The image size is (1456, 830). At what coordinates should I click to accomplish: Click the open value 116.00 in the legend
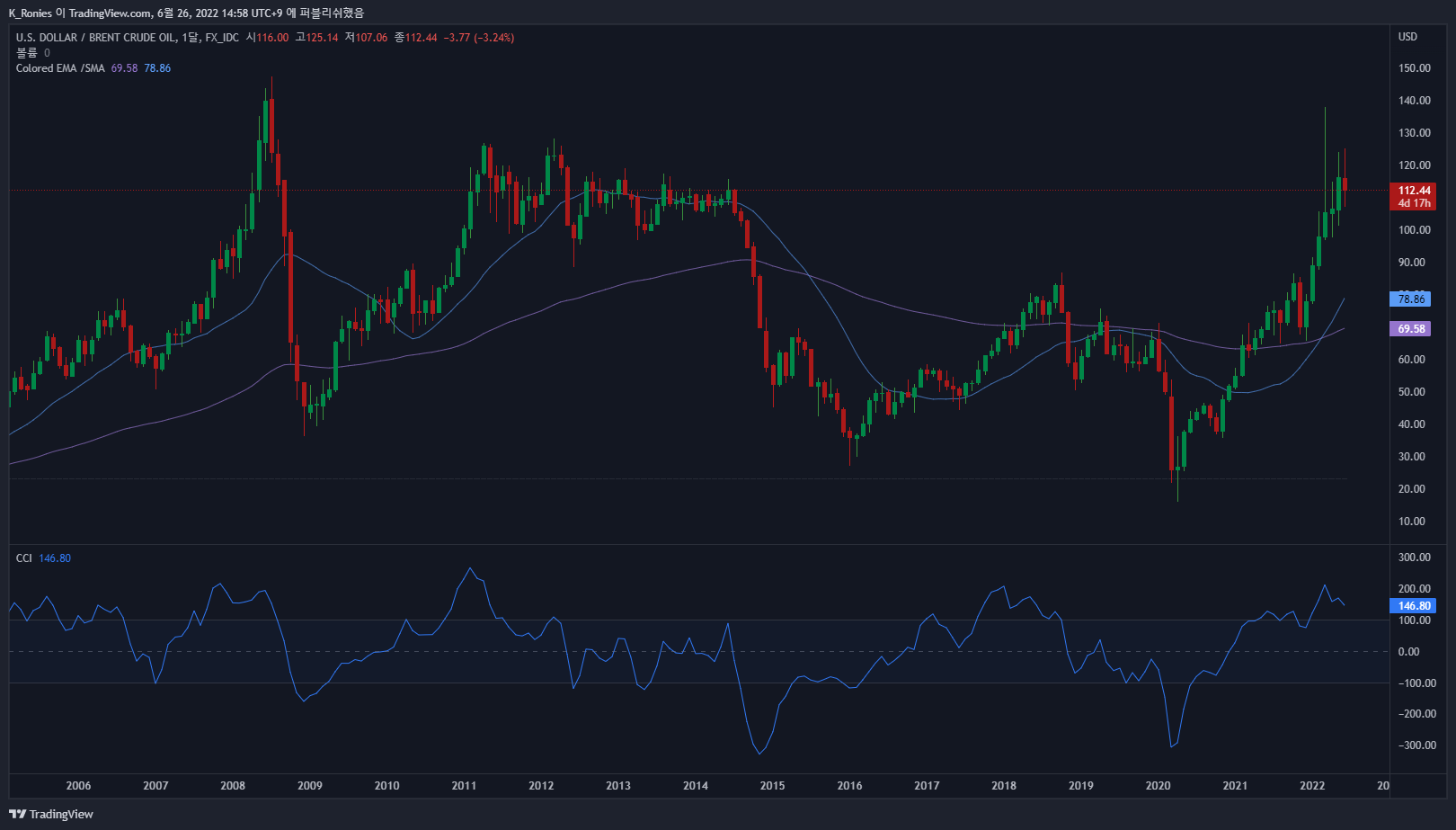pyautogui.click(x=273, y=38)
